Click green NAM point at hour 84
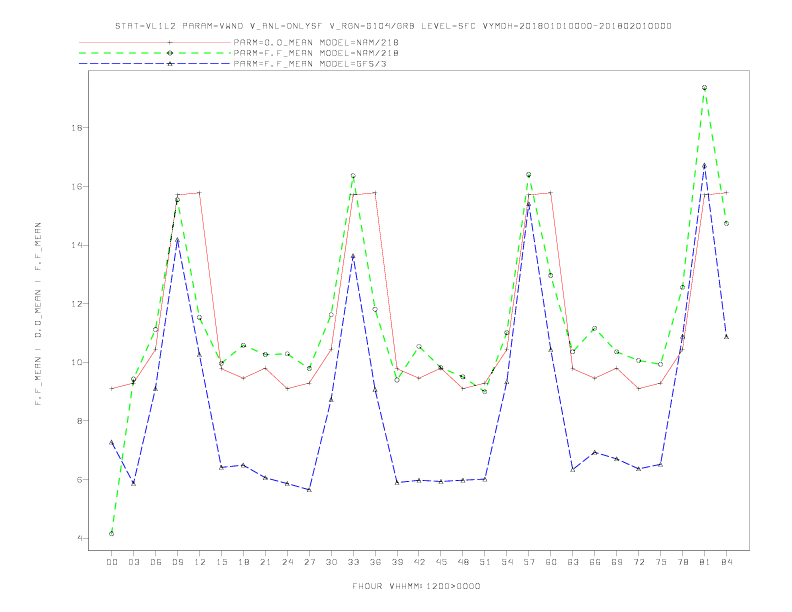The width and height of the screenshot is (792, 612). tap(726, 223)
